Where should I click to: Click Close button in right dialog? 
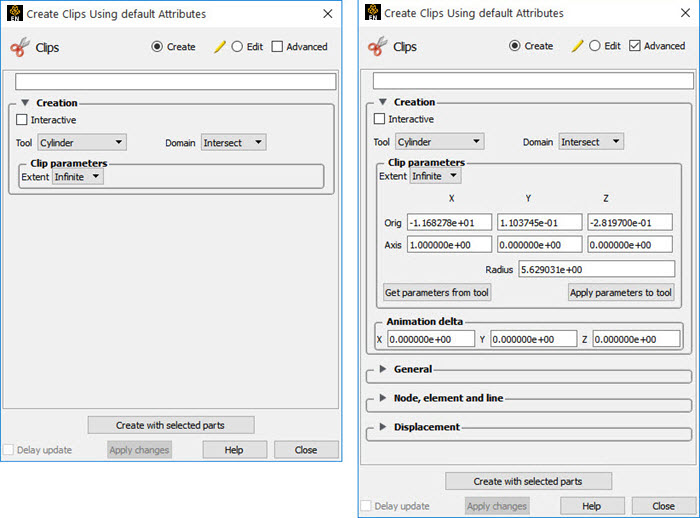pos(664,506)
